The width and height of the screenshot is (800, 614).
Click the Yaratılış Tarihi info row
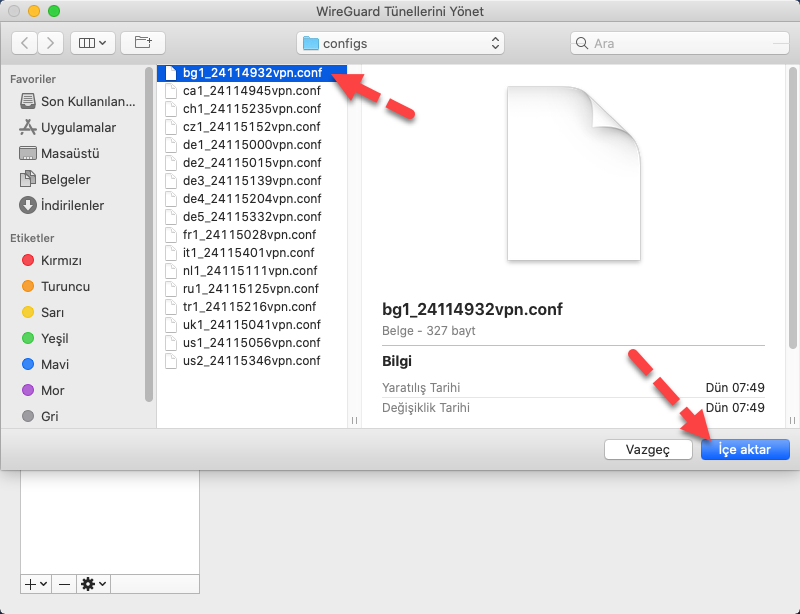[573, 387]
